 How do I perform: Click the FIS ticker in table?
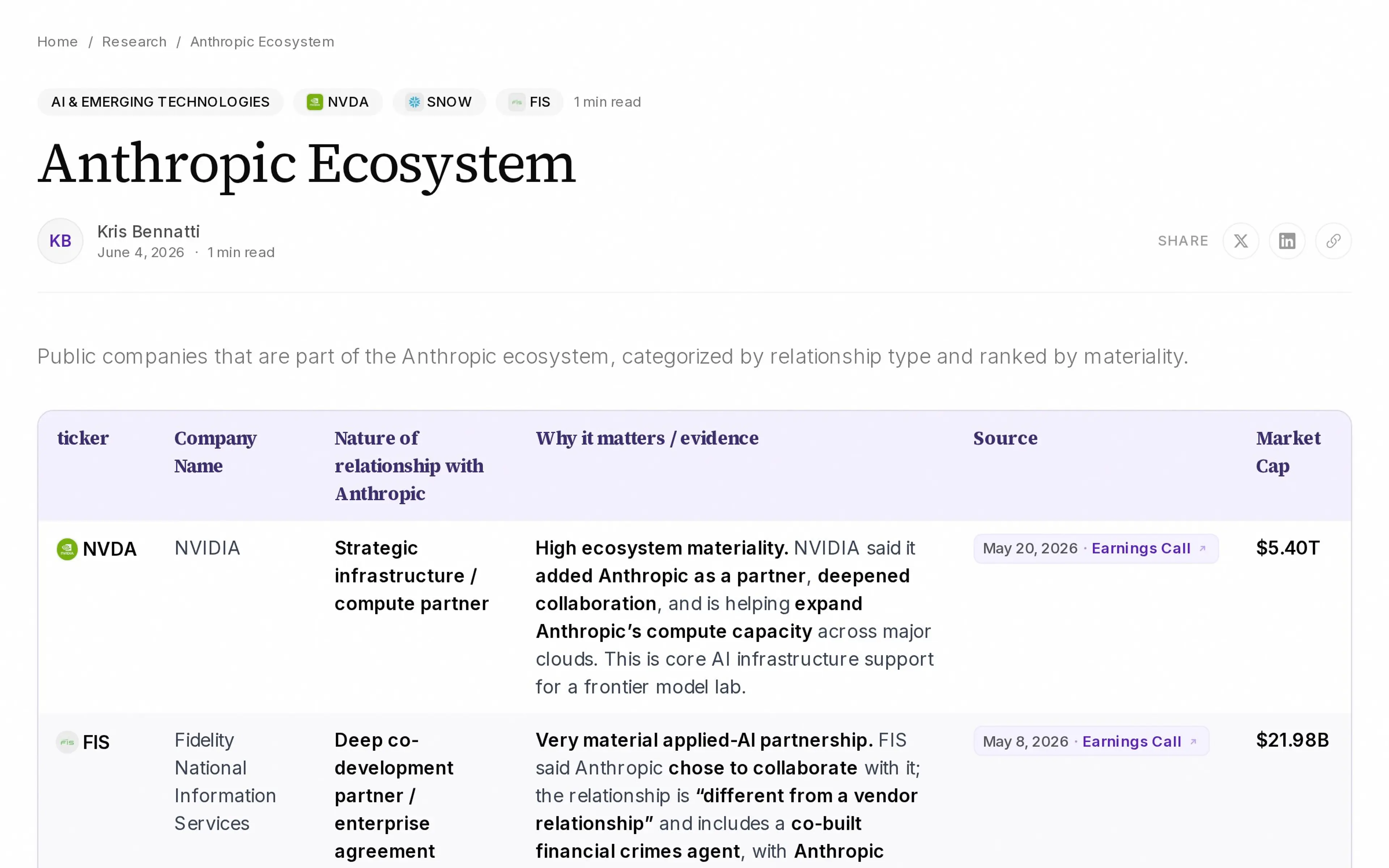click(96, 742)
